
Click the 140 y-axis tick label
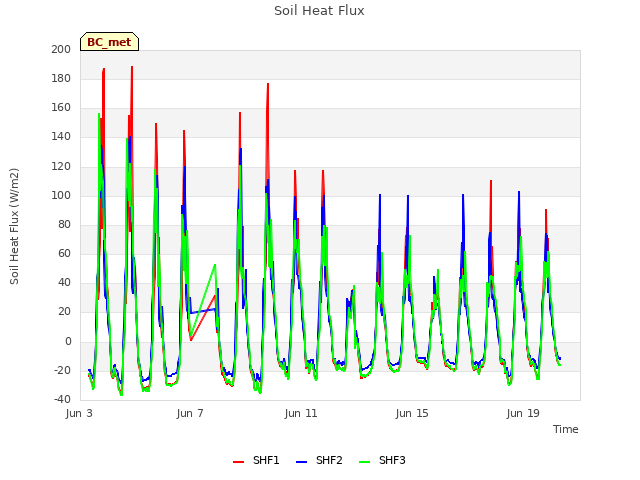61,137
